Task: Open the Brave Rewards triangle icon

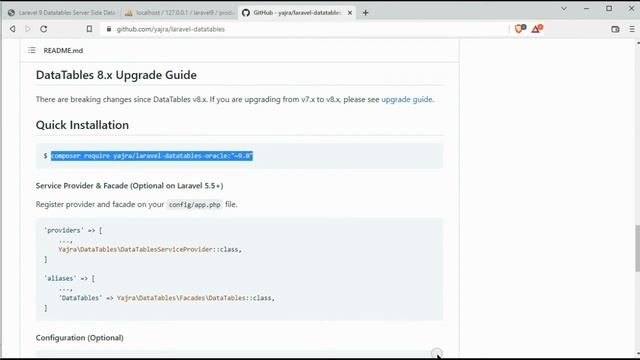Action: (537, 29)
